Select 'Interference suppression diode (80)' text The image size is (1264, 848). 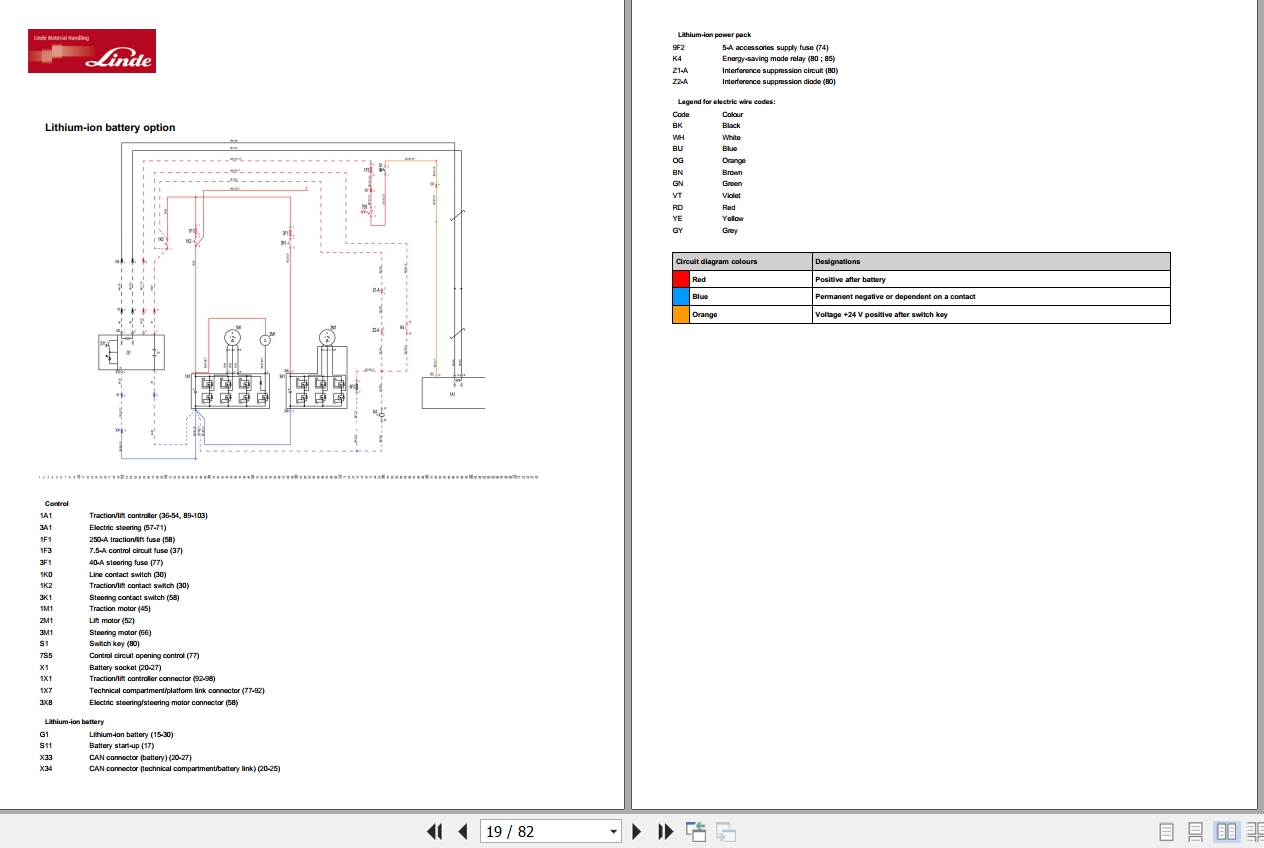(779, 82)
